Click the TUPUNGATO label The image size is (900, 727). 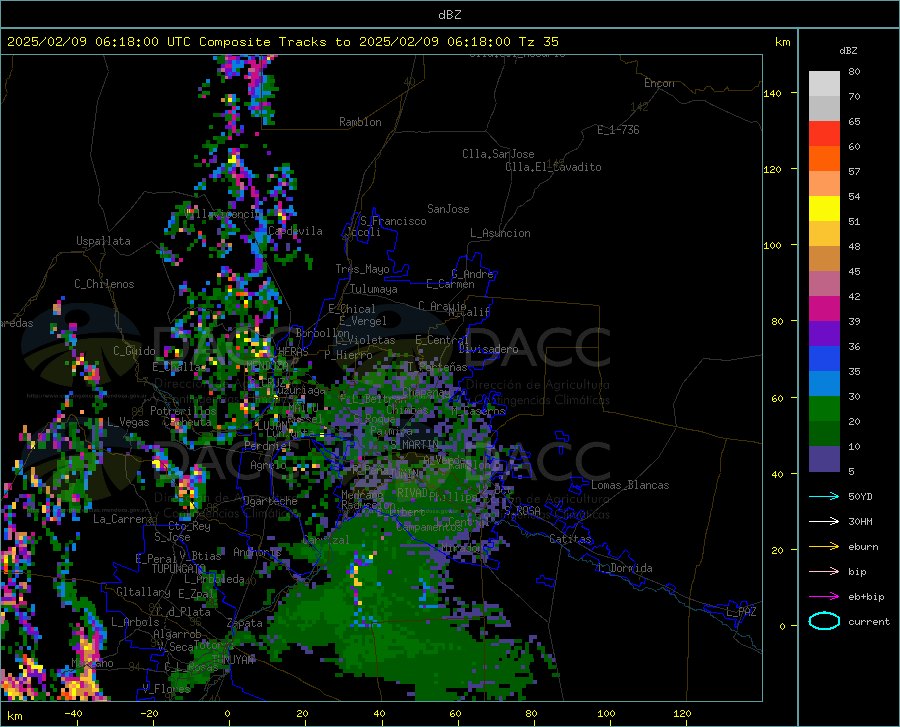pyautogui.click(x=179, y=569)
